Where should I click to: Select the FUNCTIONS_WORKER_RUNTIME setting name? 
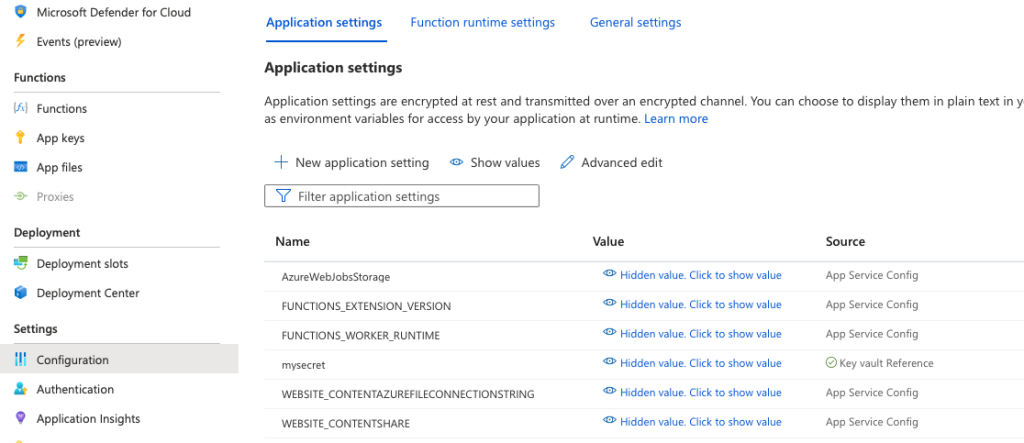point(360,335)
